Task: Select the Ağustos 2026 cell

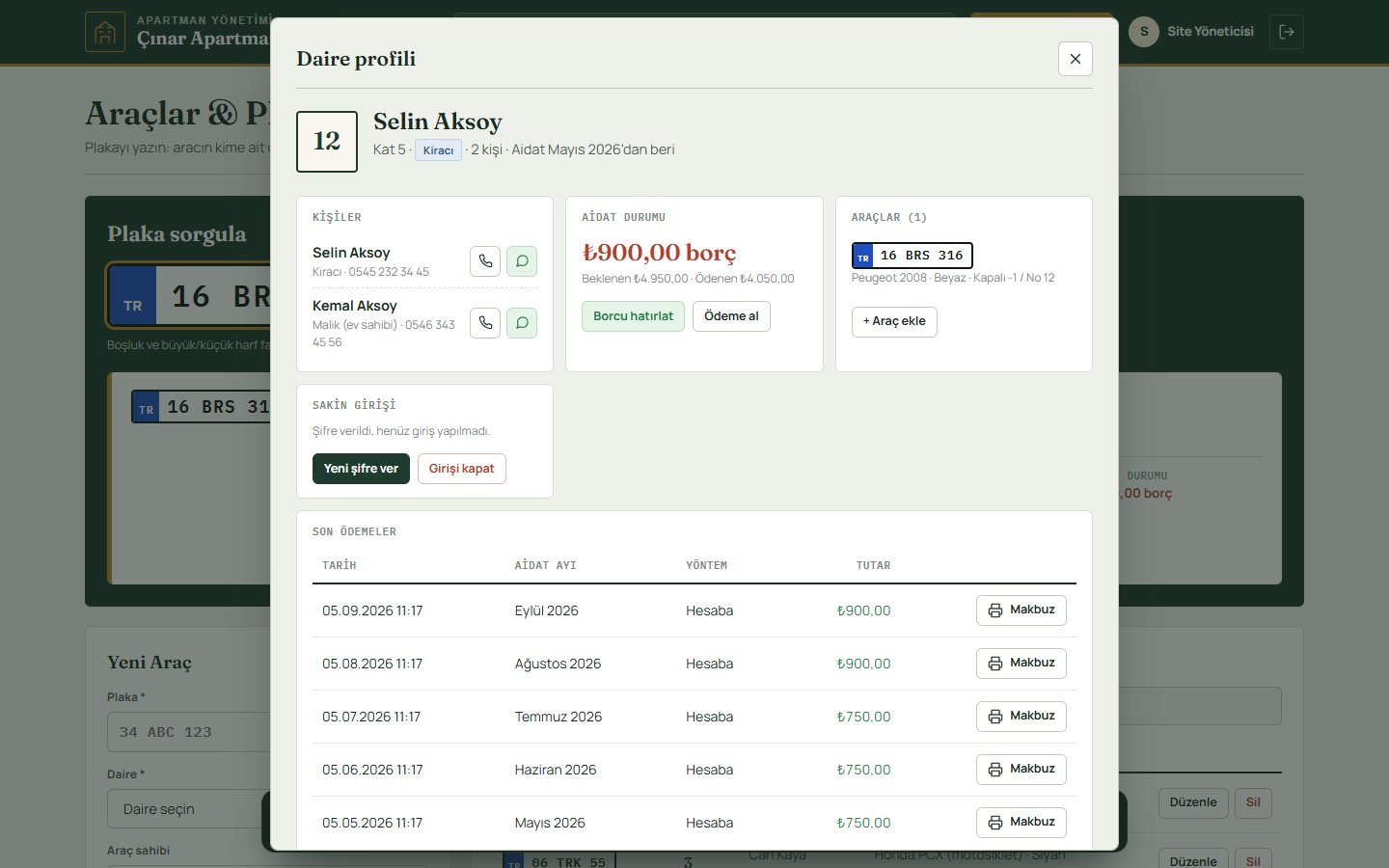Action: [x=558, y=664]
